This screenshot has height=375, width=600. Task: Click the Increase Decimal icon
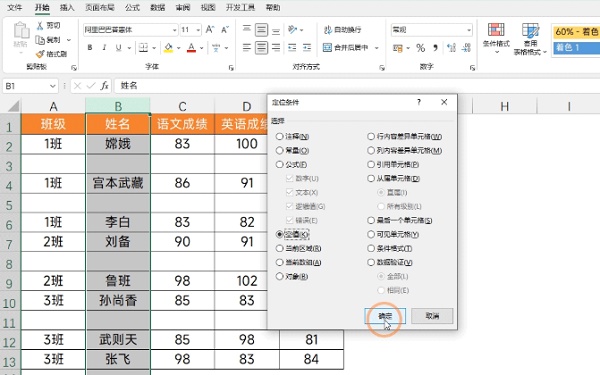pos(452,48)
